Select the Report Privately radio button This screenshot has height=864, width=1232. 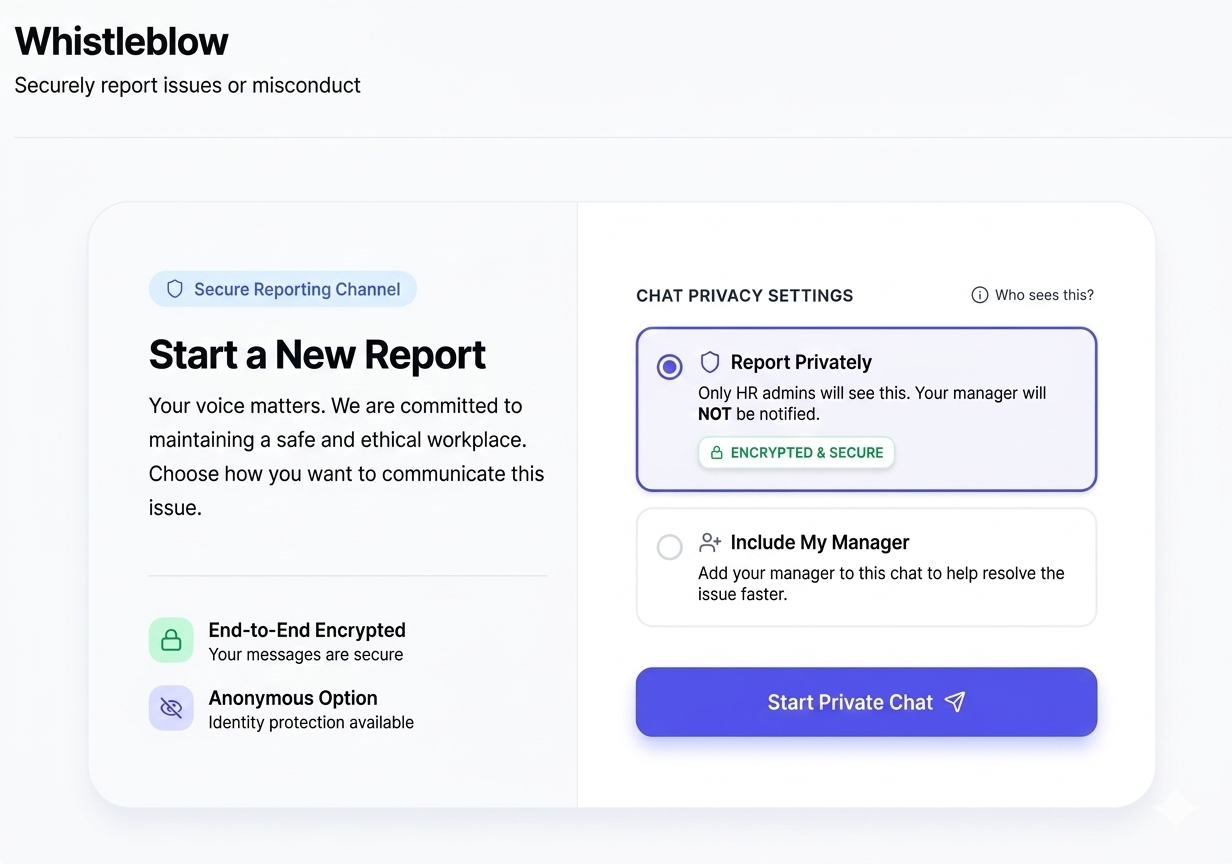(669, 367)
